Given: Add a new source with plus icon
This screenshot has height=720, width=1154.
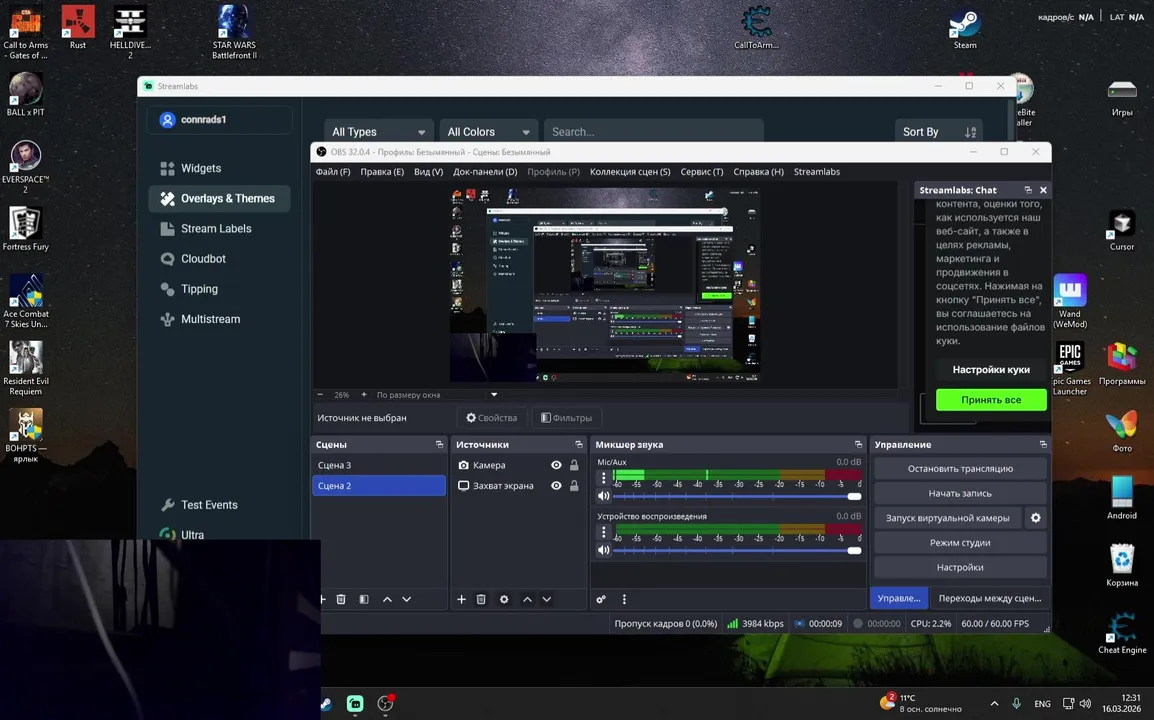Looking at the screenshot, I should click(x=461, y=599).
